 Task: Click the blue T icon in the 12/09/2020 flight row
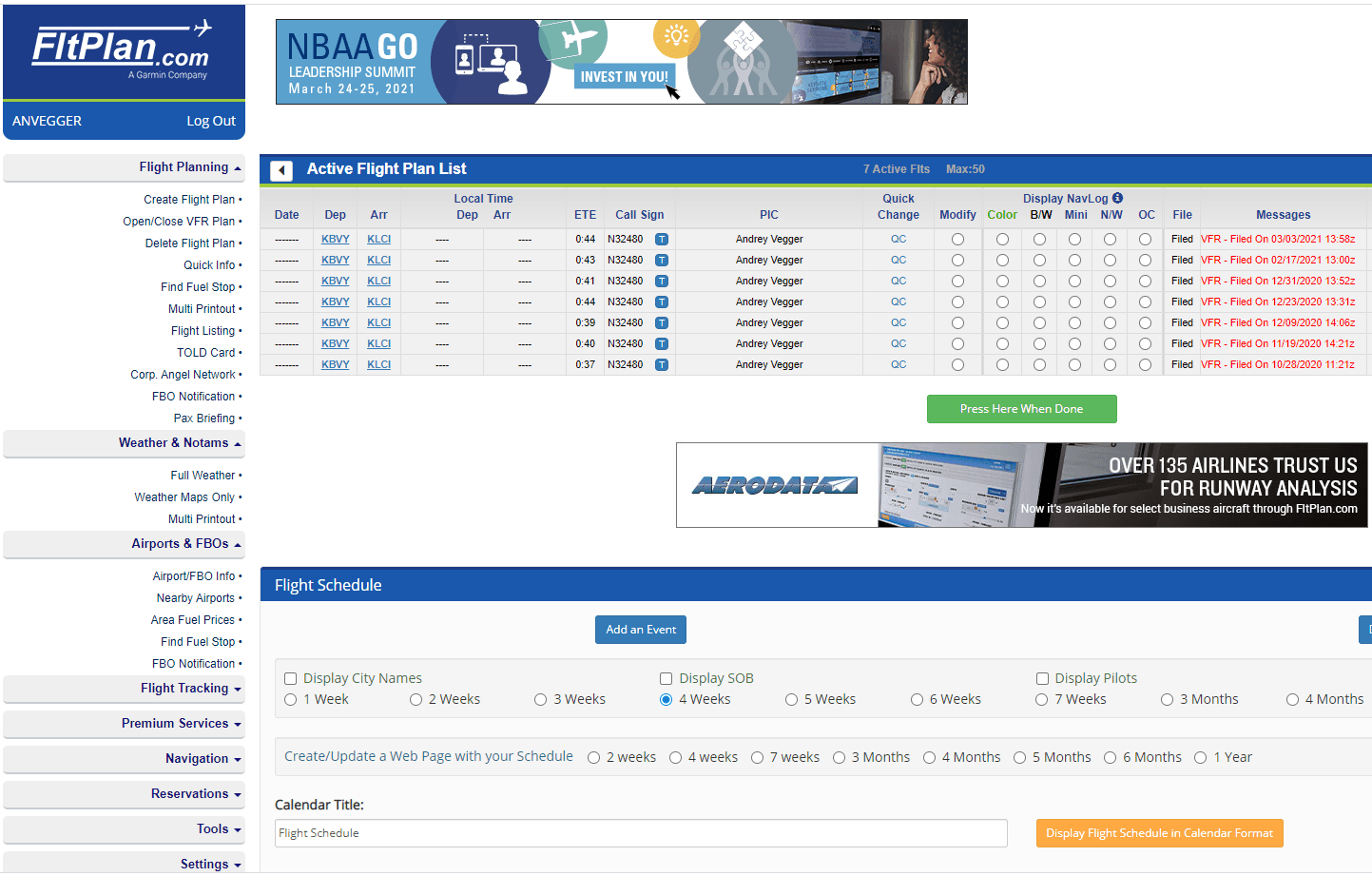(x=662, y=323)
